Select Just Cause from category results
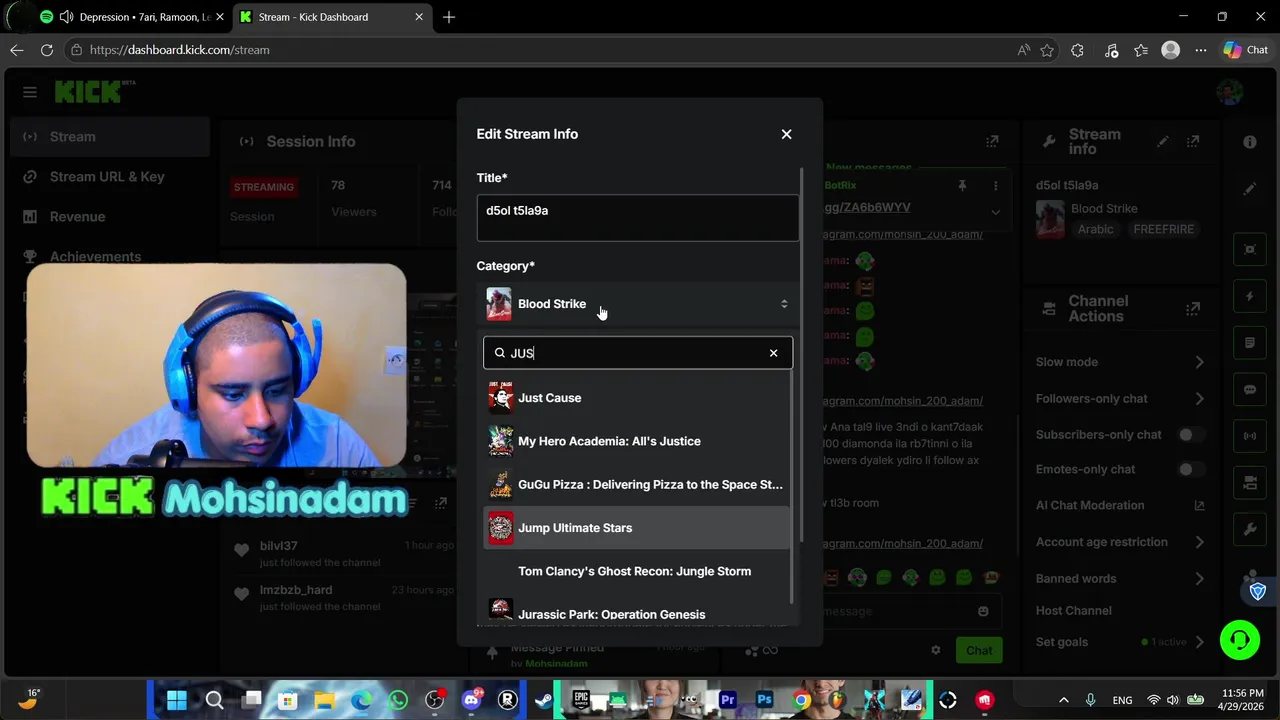1280x720 pixels. click(637, 398)
